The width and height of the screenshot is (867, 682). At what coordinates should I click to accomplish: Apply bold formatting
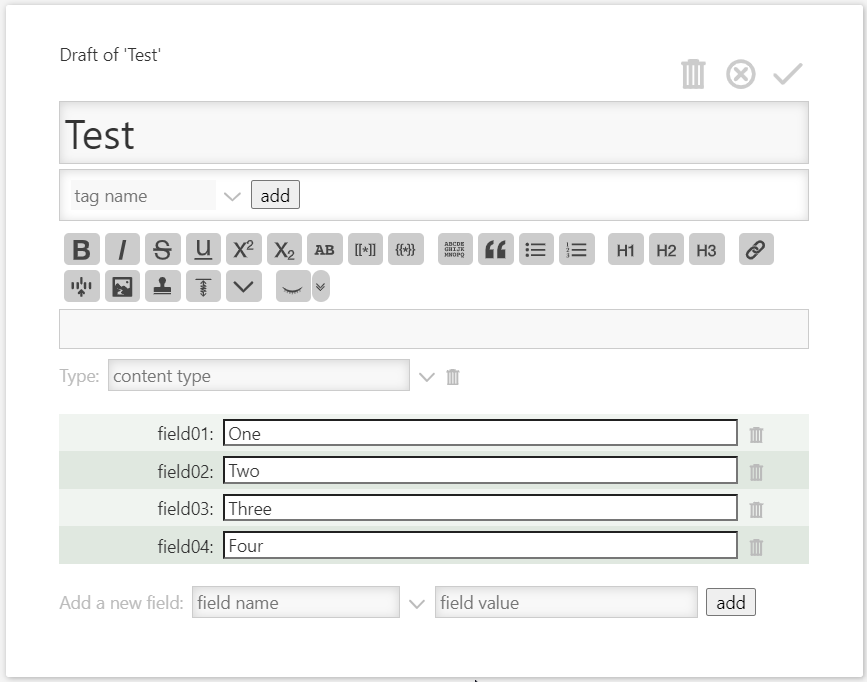tap(82, 249)
